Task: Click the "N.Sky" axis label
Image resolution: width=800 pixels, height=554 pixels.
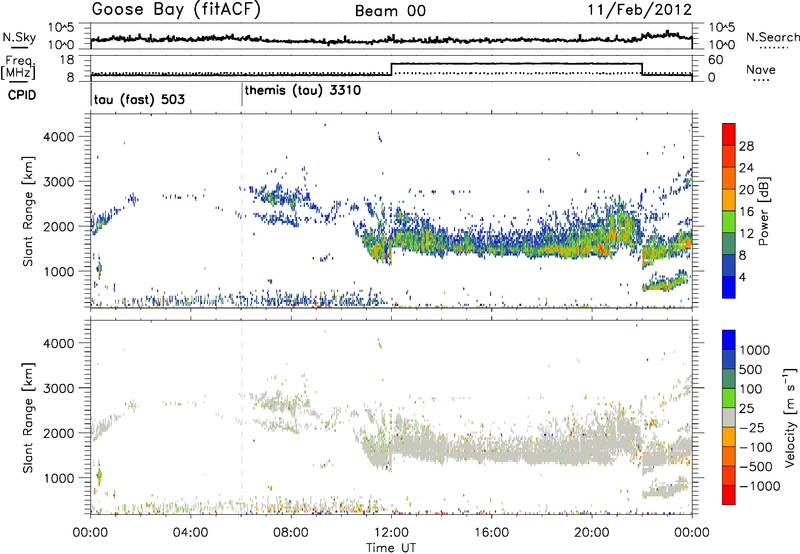Action: 19,37
